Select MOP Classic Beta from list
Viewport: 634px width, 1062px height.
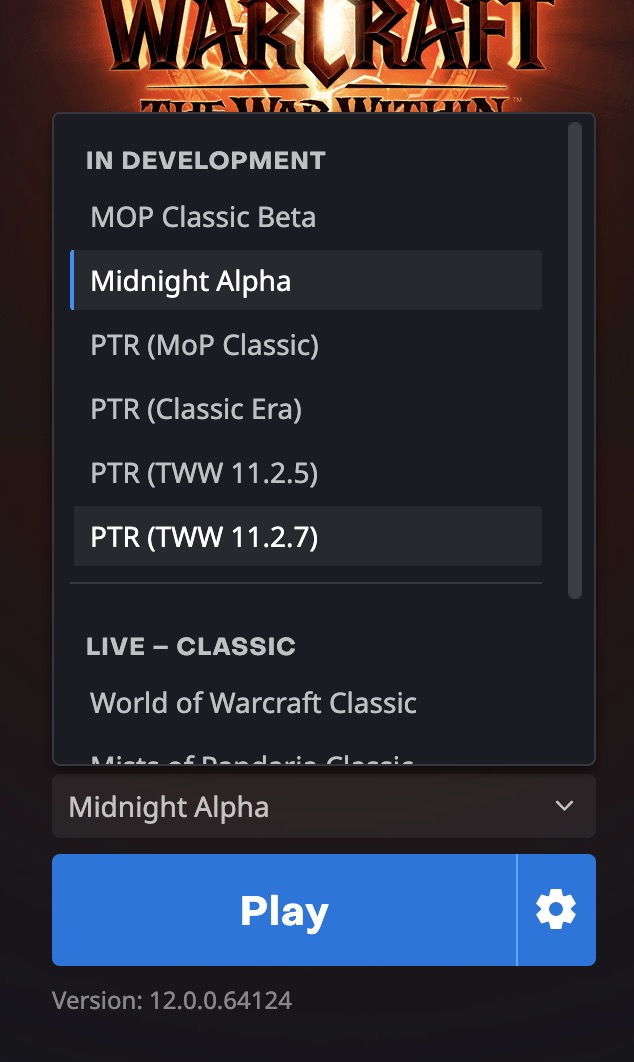(x=203, y=217)
